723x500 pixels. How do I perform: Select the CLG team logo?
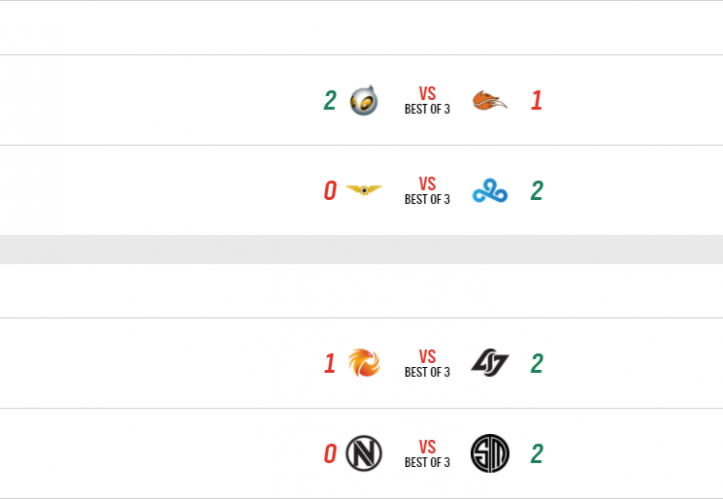[x=490, y=364]
